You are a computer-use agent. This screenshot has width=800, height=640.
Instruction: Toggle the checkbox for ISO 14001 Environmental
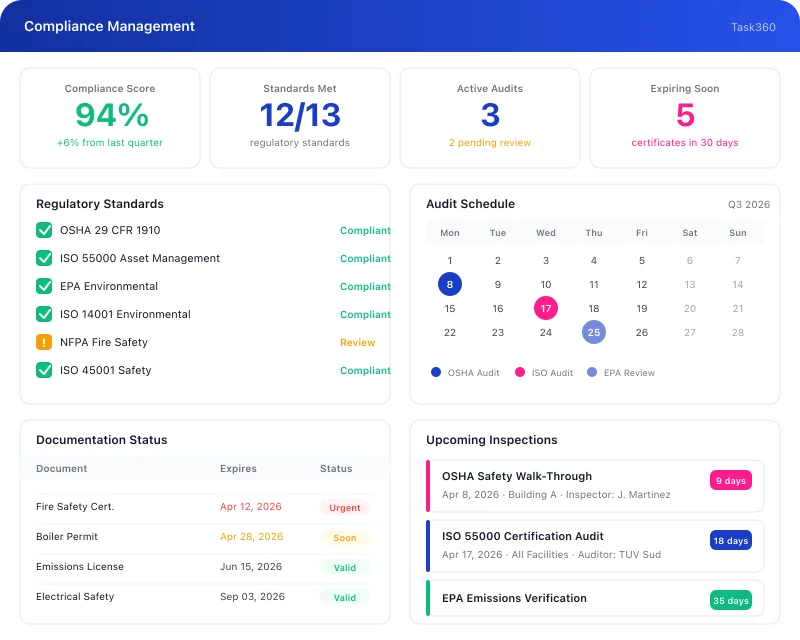pyautogui.click(x=42, y=314)
